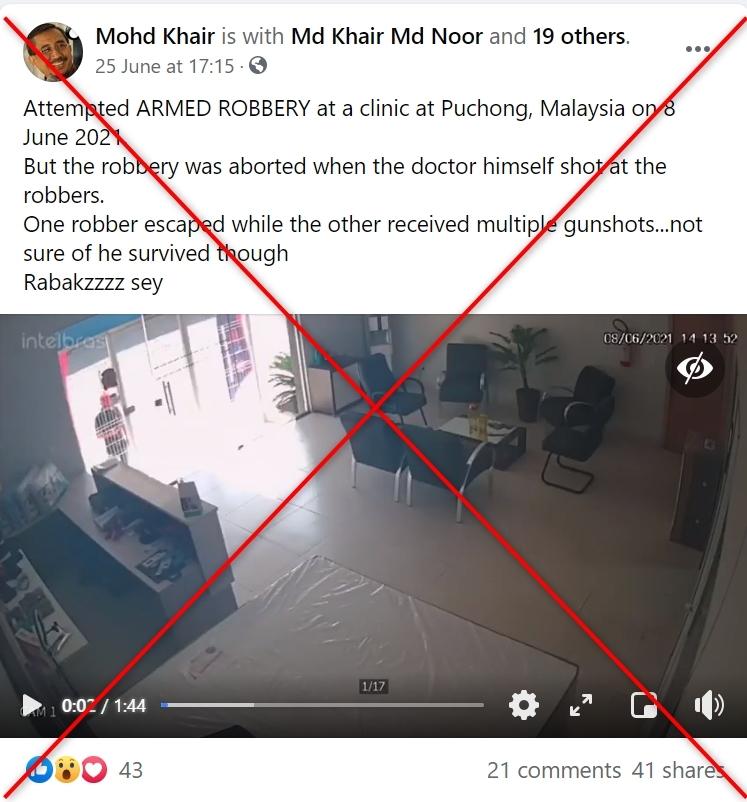Open Md Khair Md Noor tagged profile
The height and width of the screenshot is (802, 747).
pos(387,36)
